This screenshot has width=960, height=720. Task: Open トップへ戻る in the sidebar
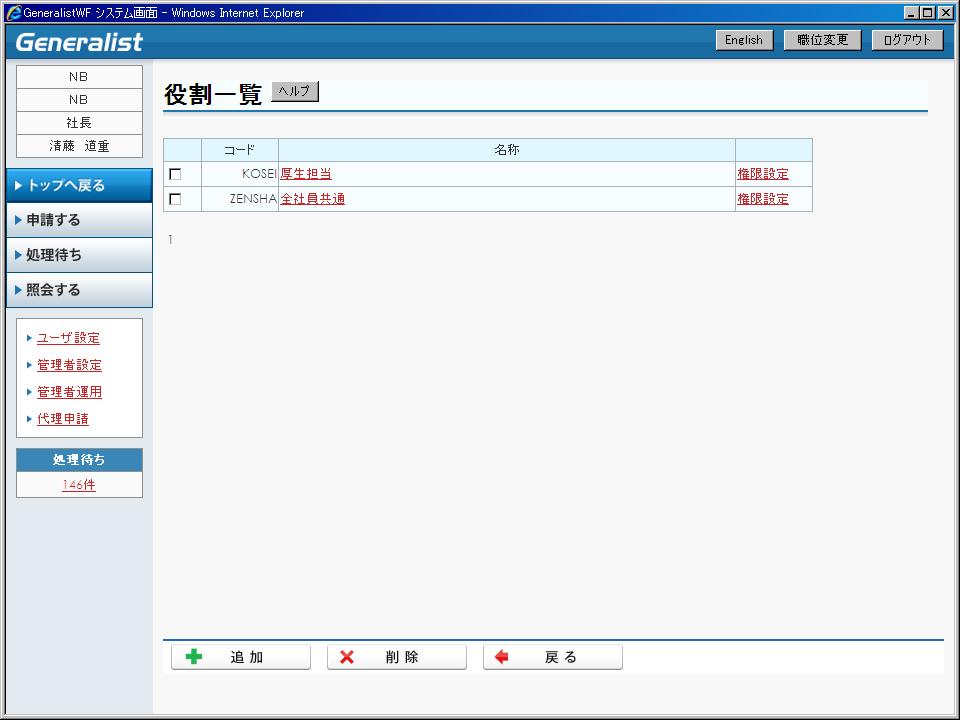click(79, 185)
